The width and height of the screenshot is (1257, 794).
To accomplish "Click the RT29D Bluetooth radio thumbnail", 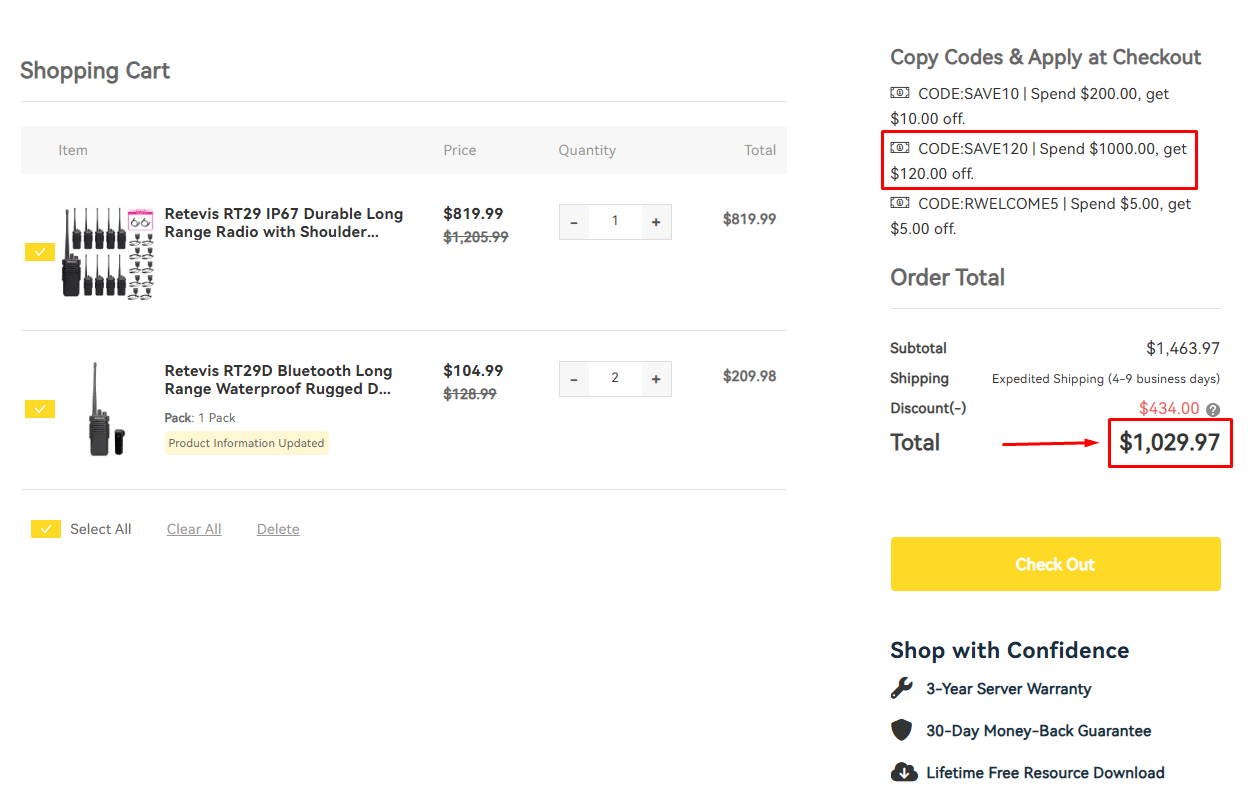I will 105,409.
